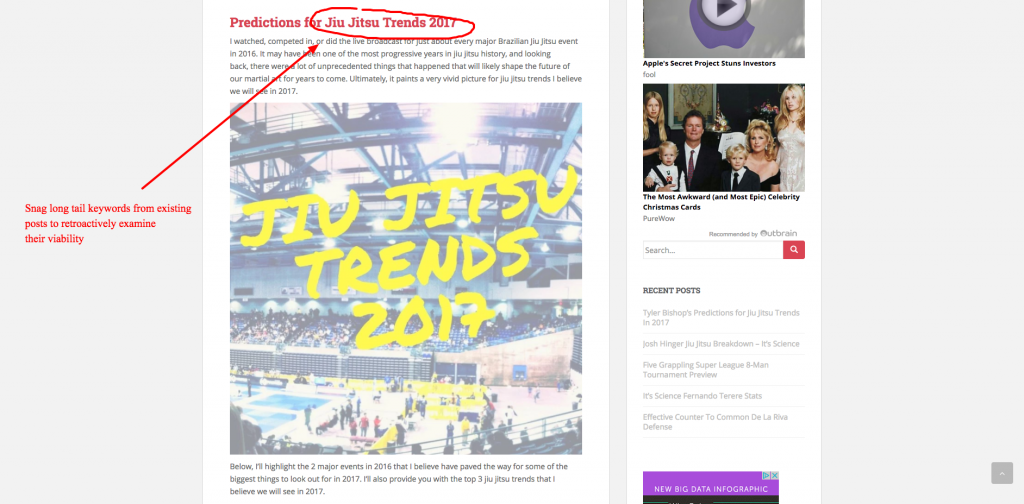Click the Apple's Secret Project Stuns Investors headline
Viewport: 1024px width, 504px height.
709,63
